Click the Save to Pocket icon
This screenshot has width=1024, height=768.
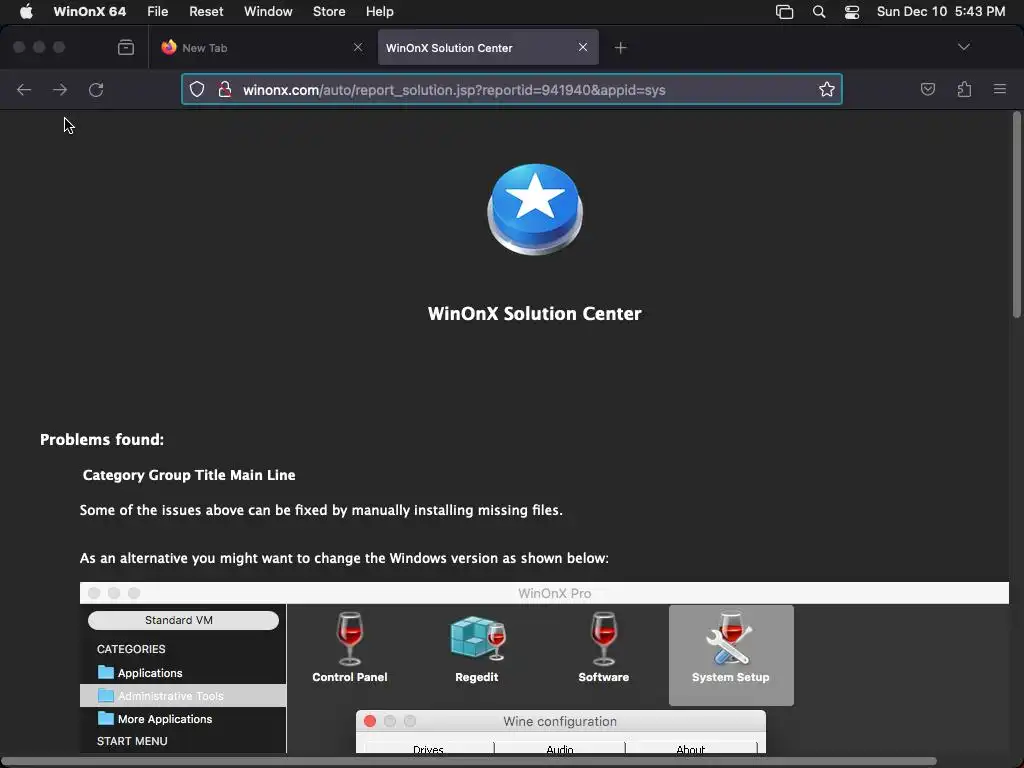click(927, 89)
